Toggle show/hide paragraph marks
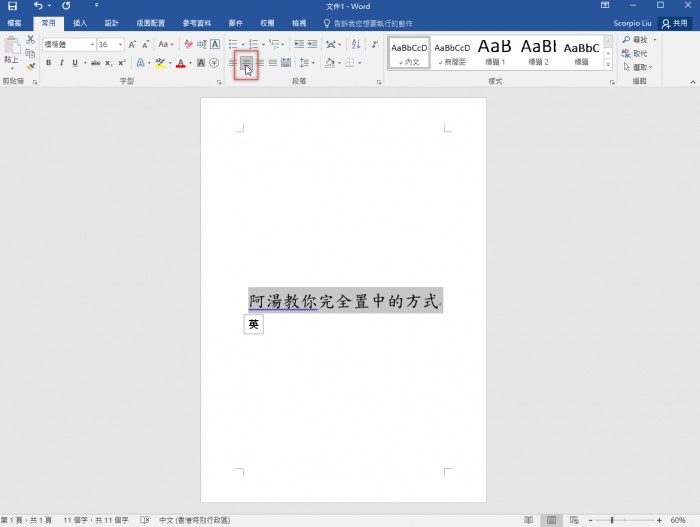700x527 pixels. [374, 44]
